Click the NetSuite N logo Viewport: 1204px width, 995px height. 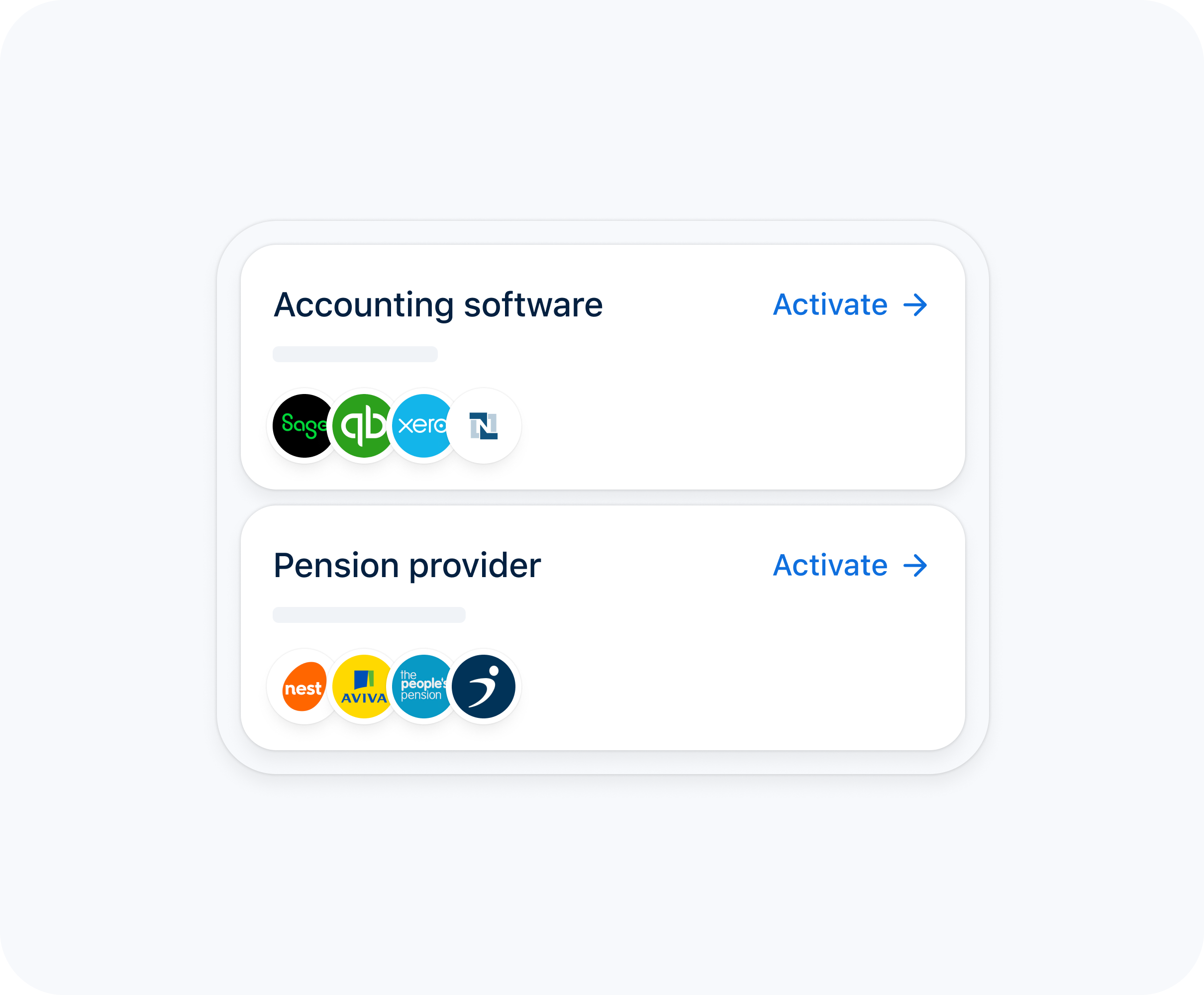[x=484, y=425]
